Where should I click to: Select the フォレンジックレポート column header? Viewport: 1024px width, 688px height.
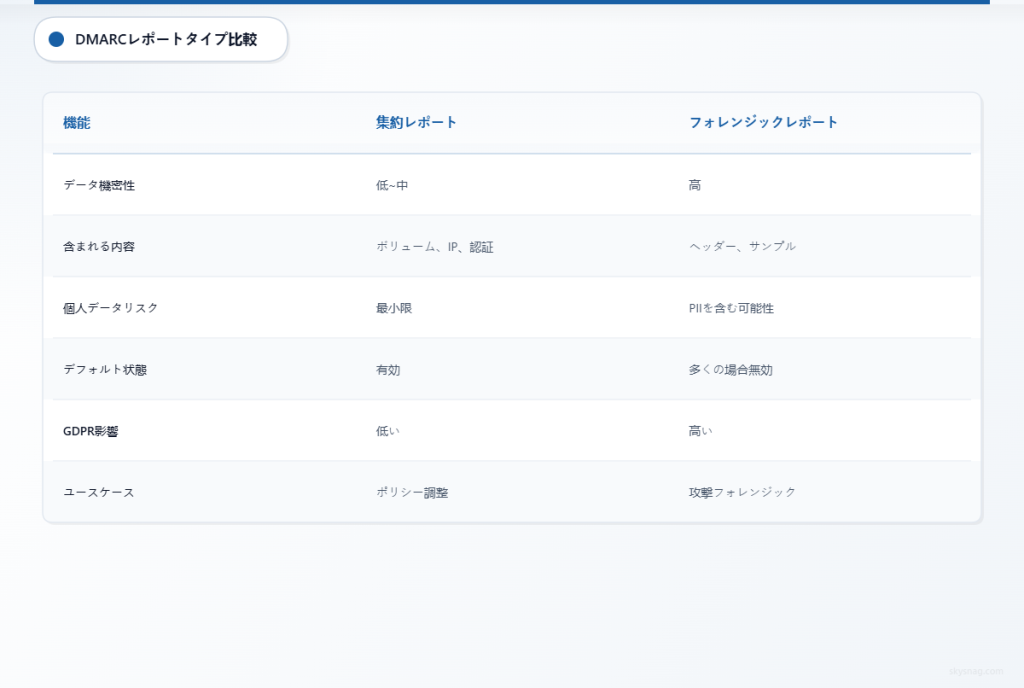point(763,122)
